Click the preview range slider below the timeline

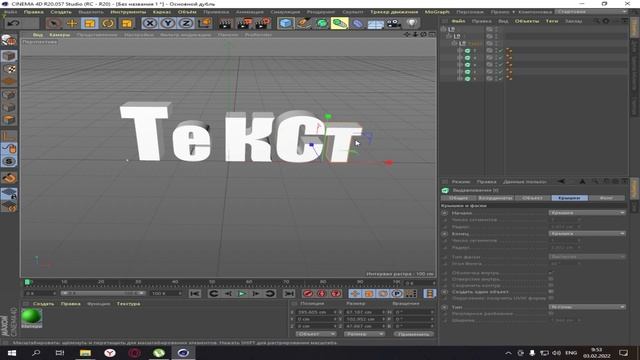click(x=103, y=293)
